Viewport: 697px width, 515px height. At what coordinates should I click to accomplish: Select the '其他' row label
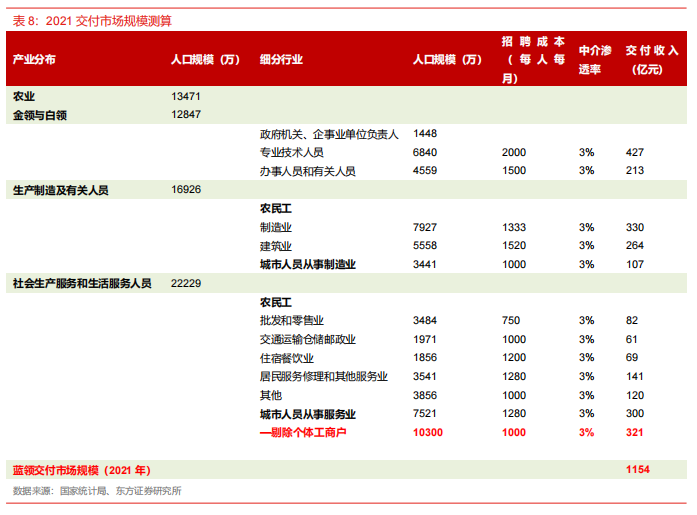coord(271,395)
